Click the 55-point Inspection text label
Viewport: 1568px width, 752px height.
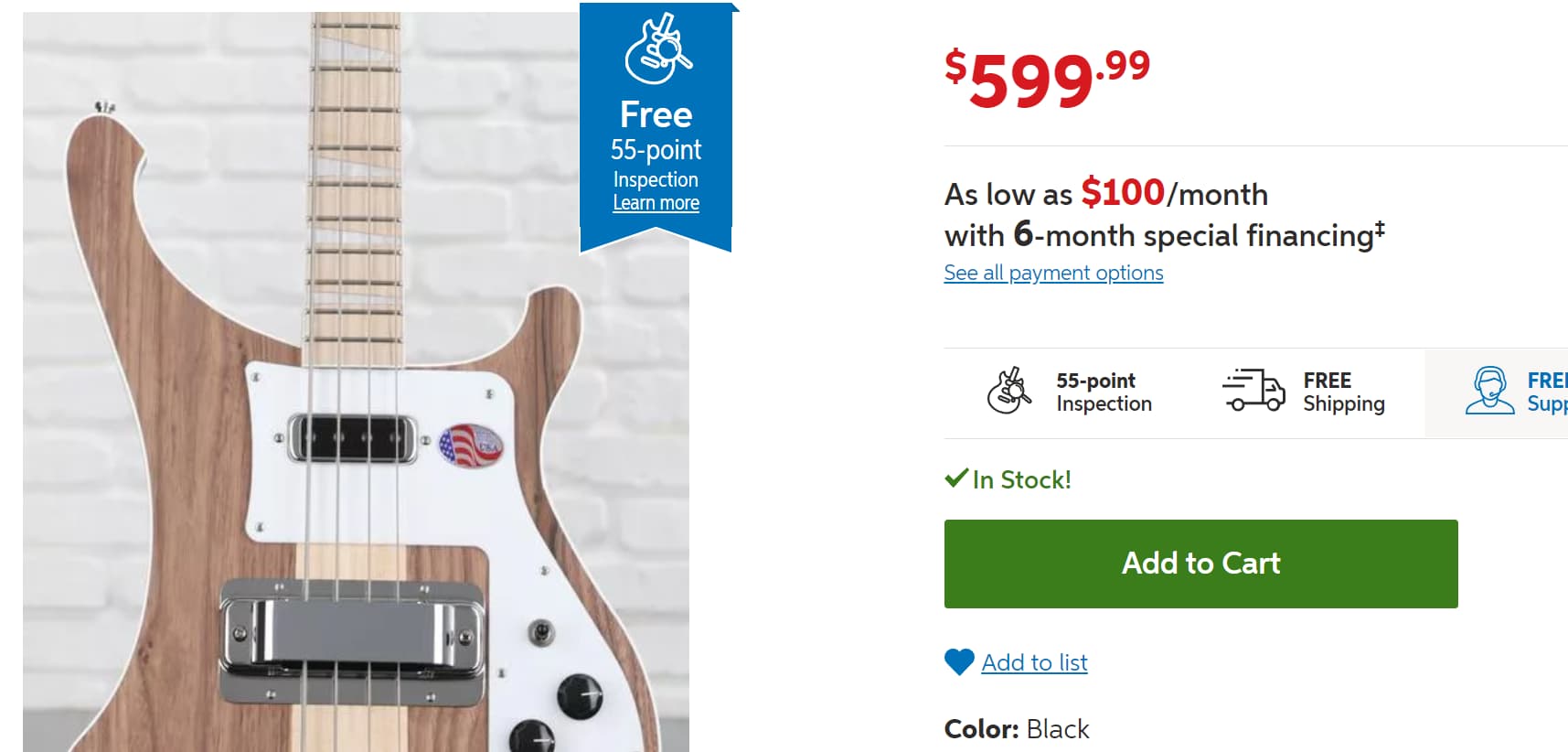coord(1104,392)
